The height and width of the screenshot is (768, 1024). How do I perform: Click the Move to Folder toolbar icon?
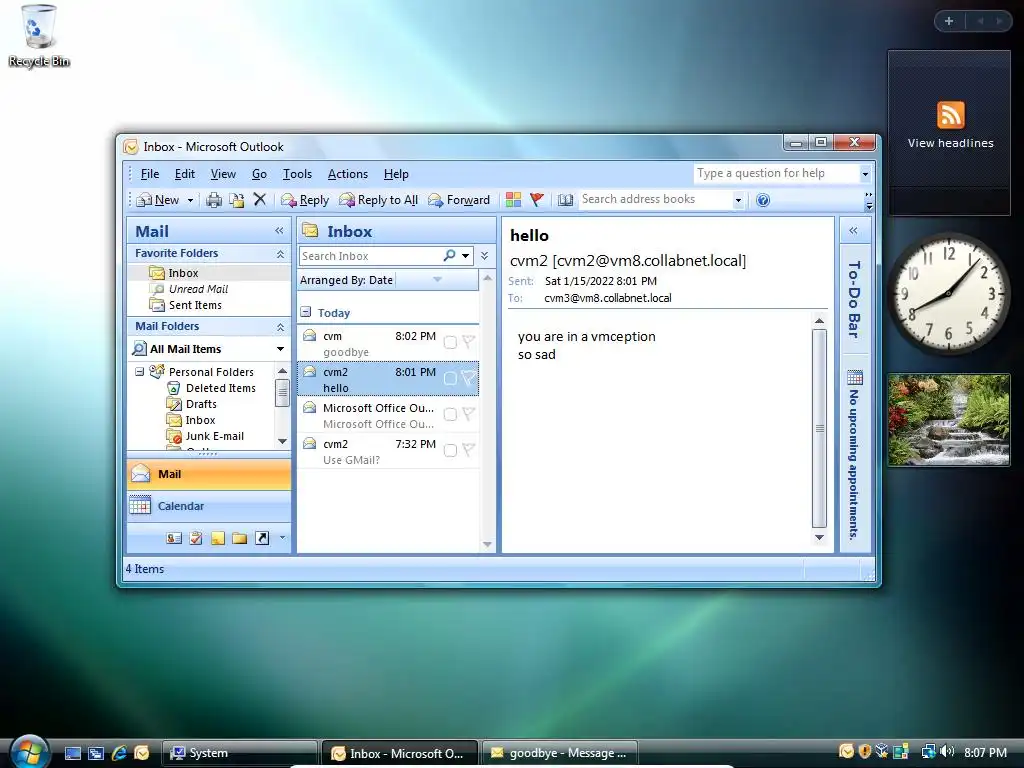click(x=236, y=200)
